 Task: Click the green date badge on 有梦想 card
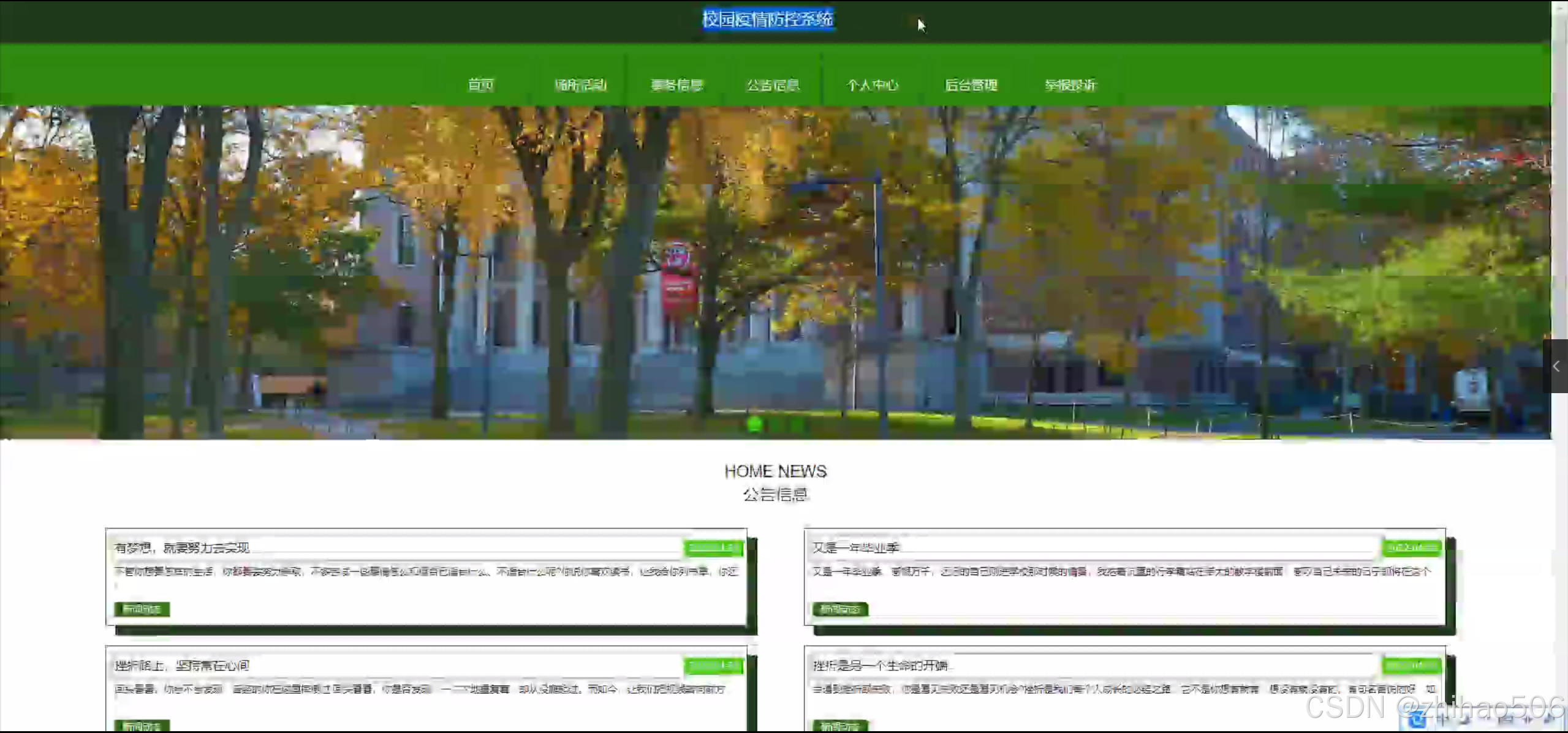(x=713, y=547)
